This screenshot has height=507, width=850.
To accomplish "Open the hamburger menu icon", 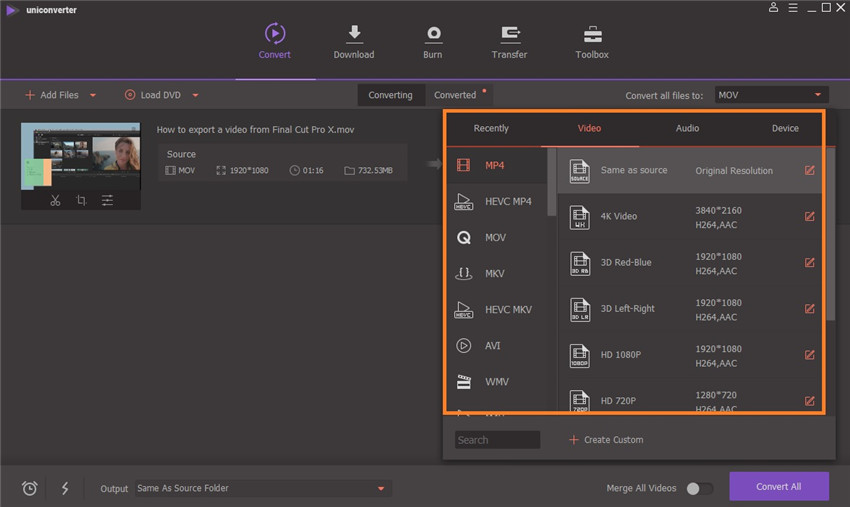I will (x=793, y=8).
